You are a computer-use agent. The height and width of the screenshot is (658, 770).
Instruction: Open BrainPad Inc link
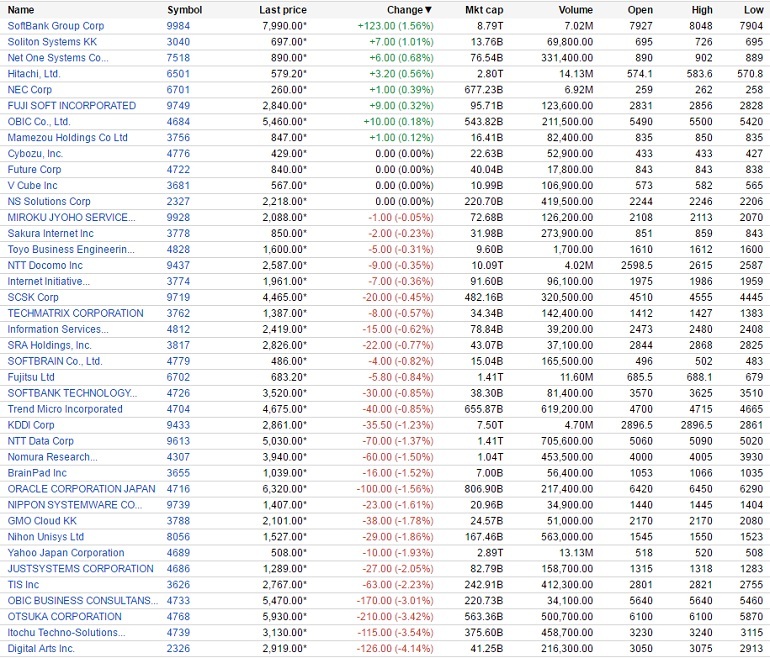(37, 473)
